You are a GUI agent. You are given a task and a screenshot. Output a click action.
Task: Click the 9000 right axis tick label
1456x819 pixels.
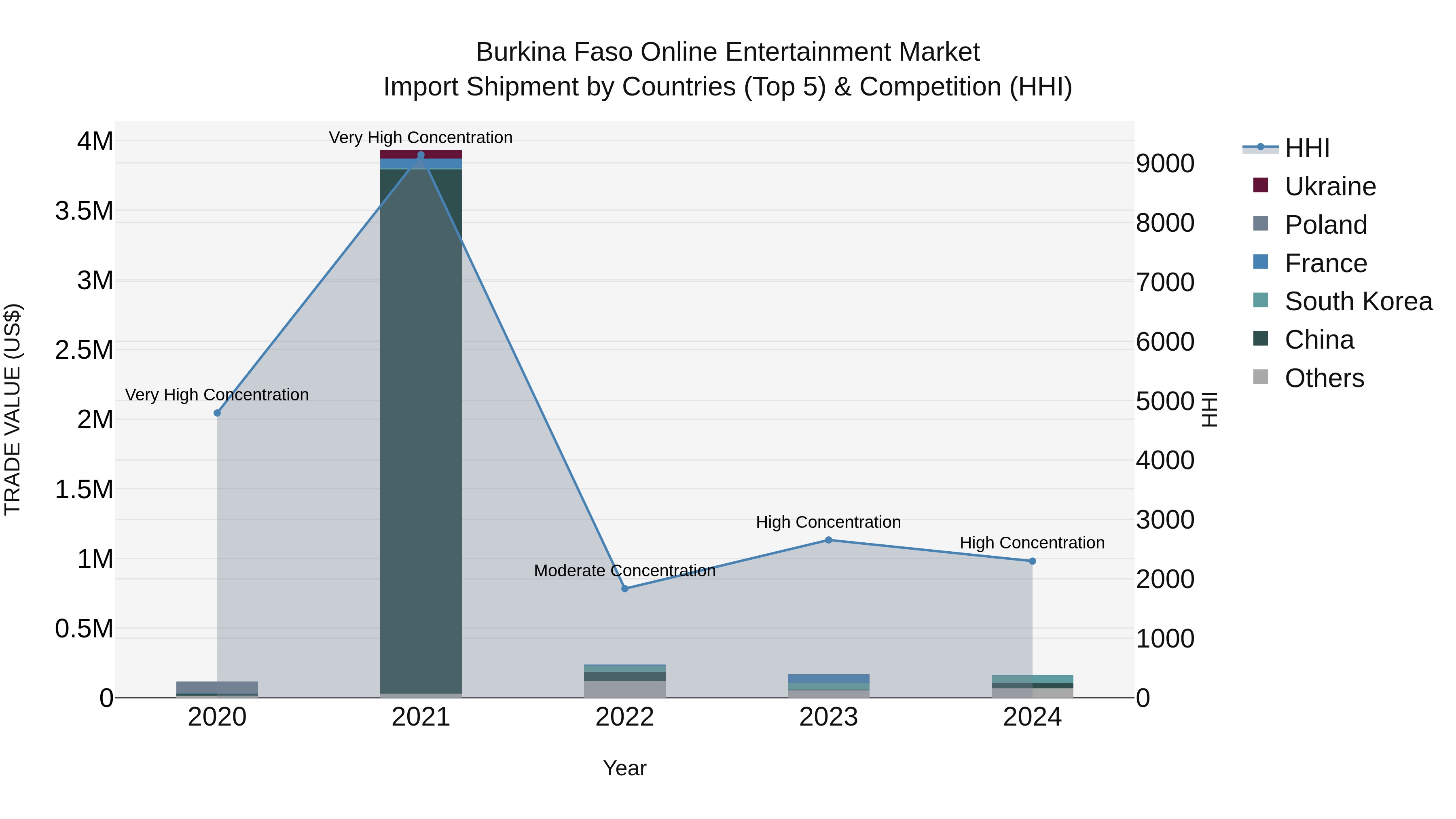[x=1165, y=163]
